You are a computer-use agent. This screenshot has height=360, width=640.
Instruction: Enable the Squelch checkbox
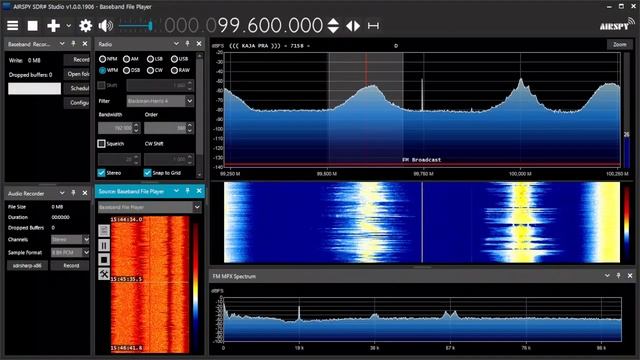pyautogui.click(x=101, y=144)
